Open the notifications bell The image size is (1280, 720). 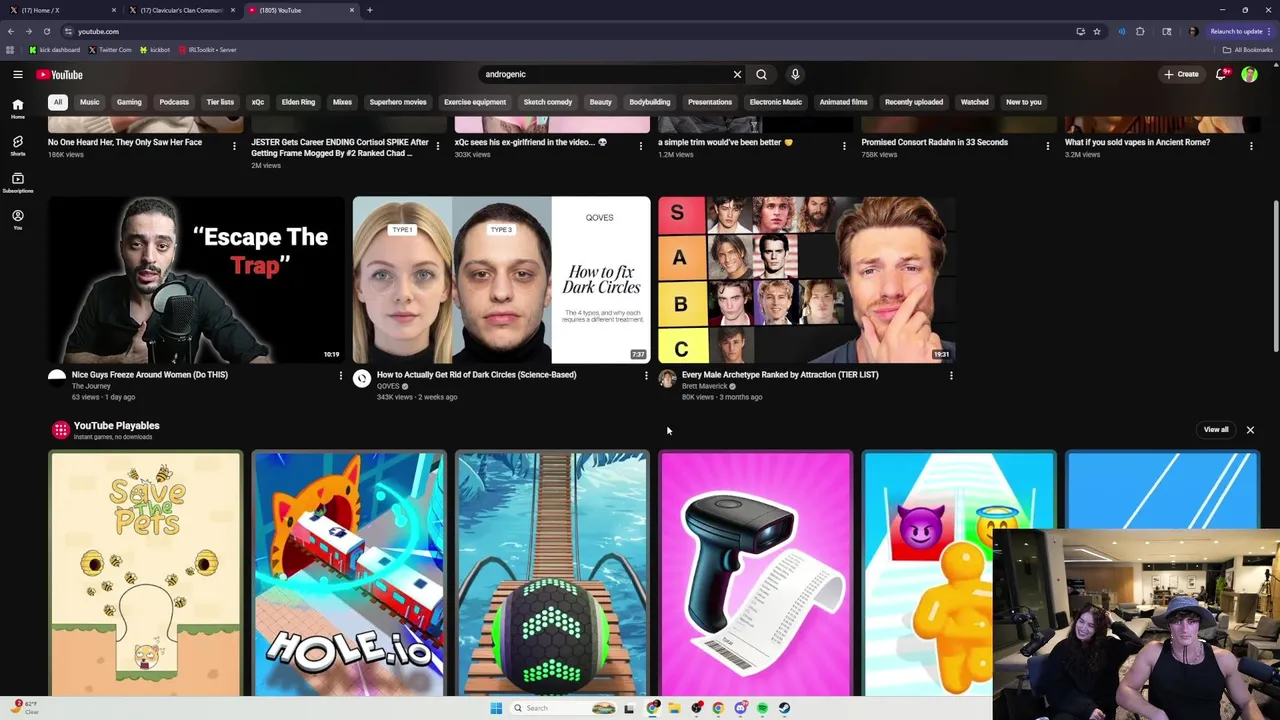pyautogui.click(x=1221, y=74)
